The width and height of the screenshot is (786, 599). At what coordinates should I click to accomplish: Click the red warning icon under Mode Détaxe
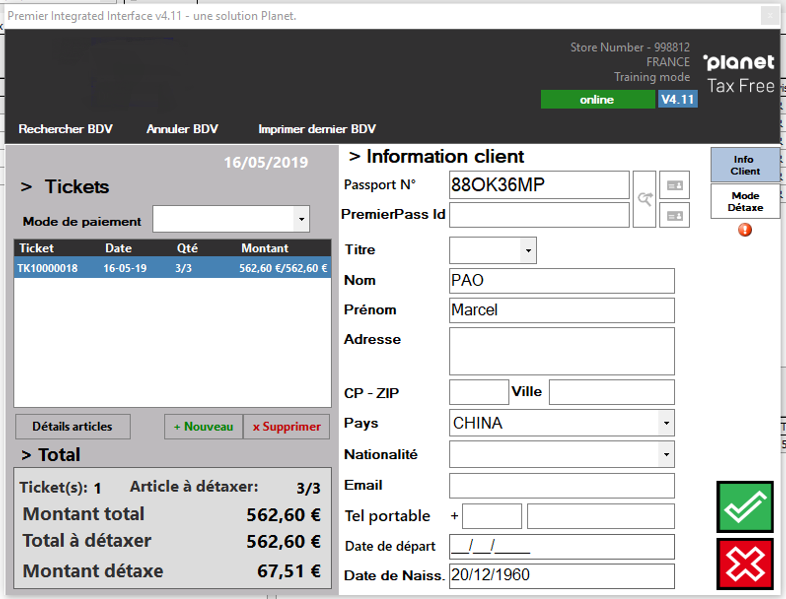745,230
